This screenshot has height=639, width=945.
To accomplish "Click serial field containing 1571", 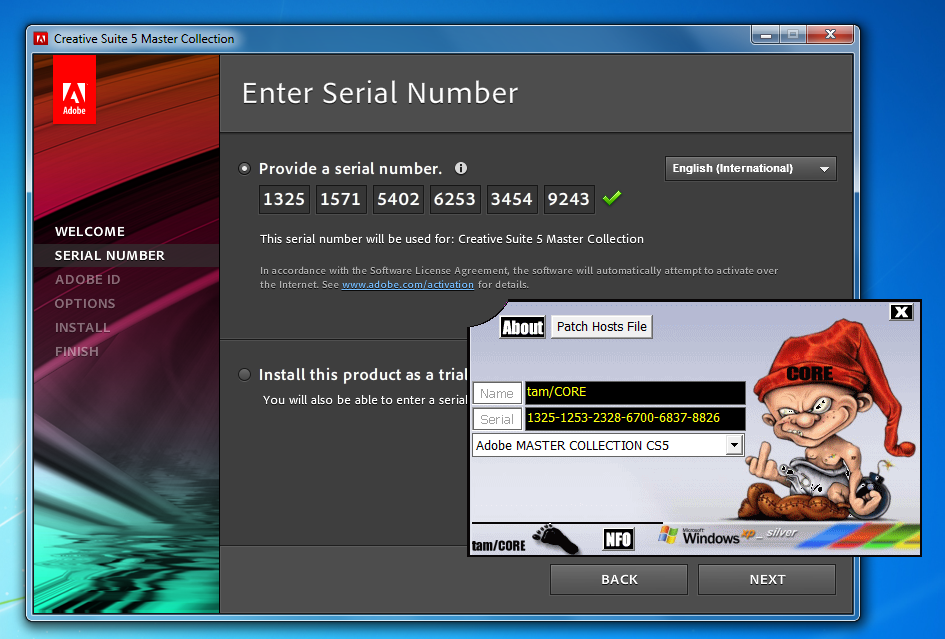I will pyautogui.click(x=341, y=200).
